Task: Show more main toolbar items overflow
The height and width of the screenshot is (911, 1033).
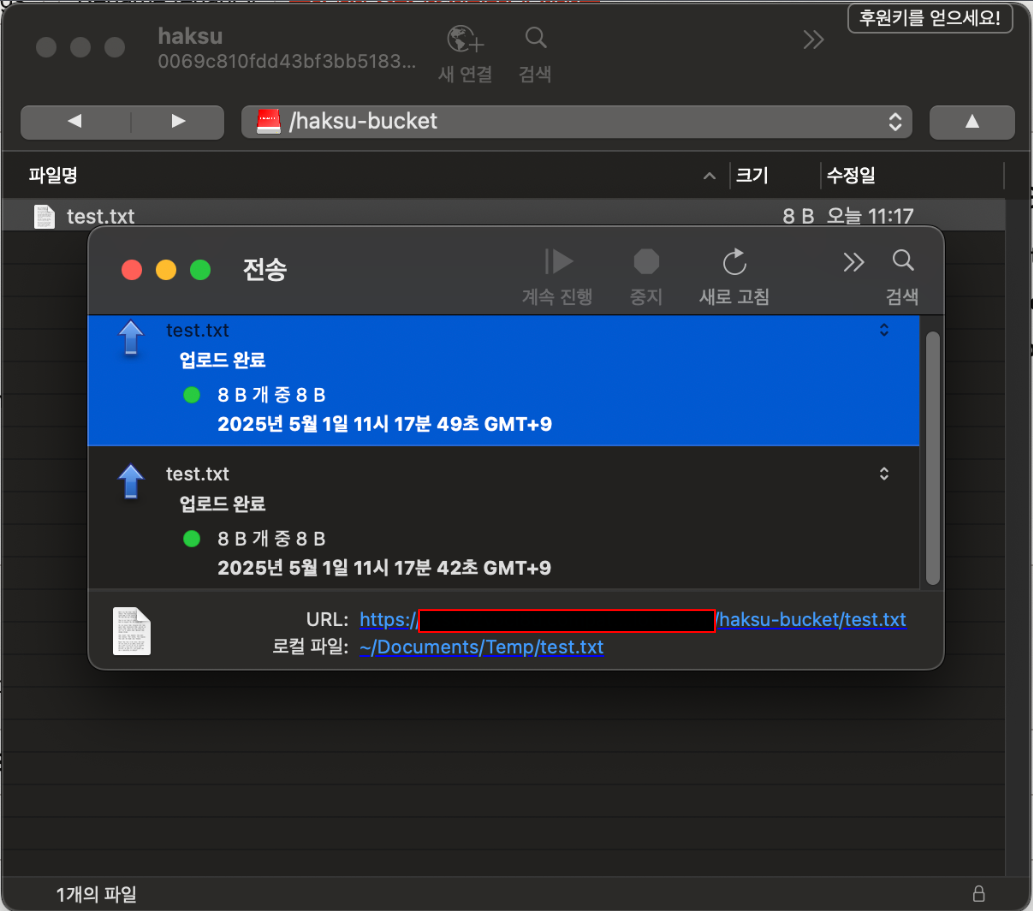Action: 813,40
